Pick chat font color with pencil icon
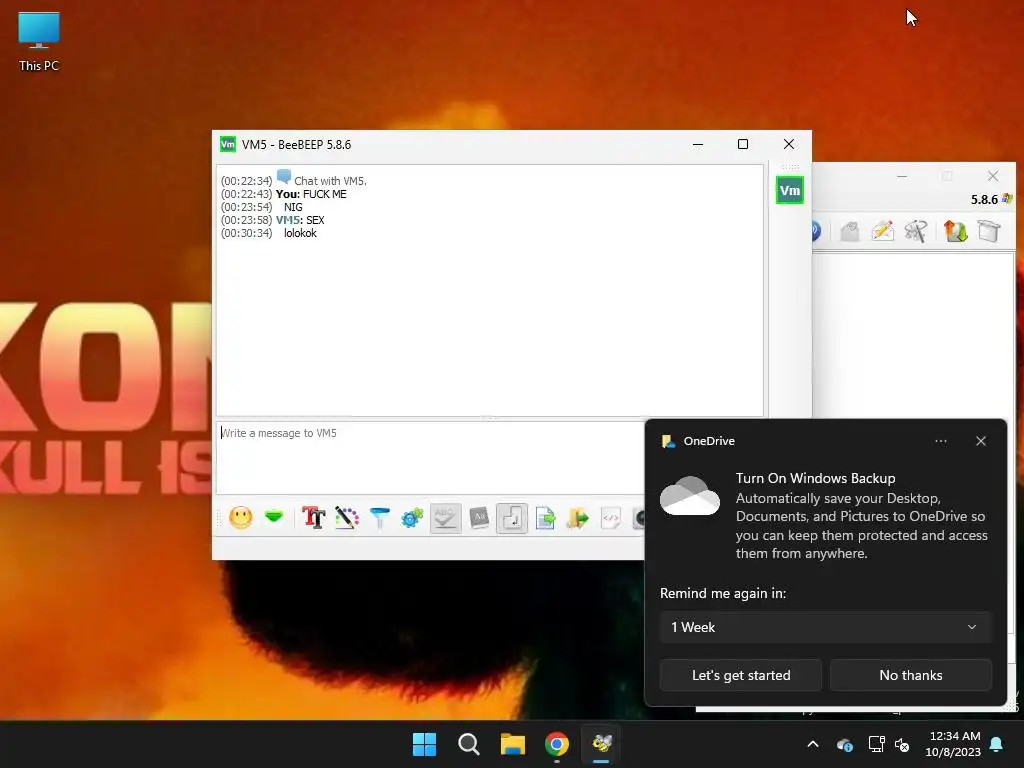The height and width of the screenshot is (768, 1024). [x=347, y=518]
